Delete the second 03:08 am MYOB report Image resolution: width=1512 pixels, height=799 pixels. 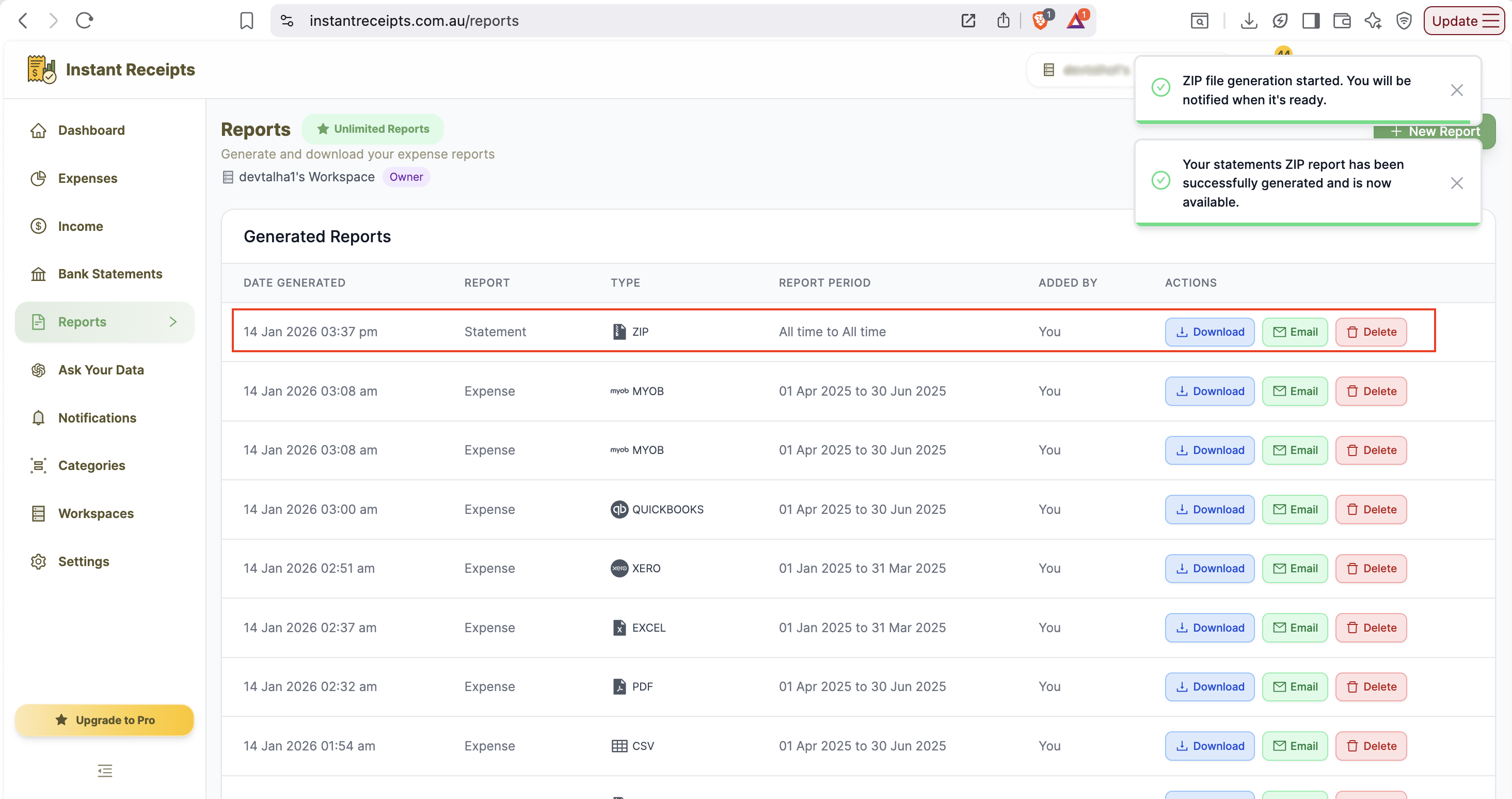tap(1371, 450)
